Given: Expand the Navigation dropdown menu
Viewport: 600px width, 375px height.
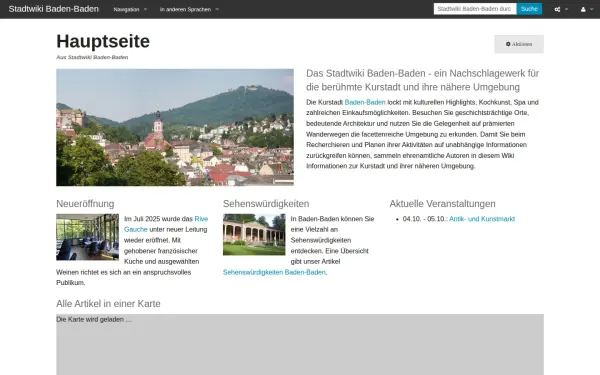Looking at the screenshot, I should point(130,9).
